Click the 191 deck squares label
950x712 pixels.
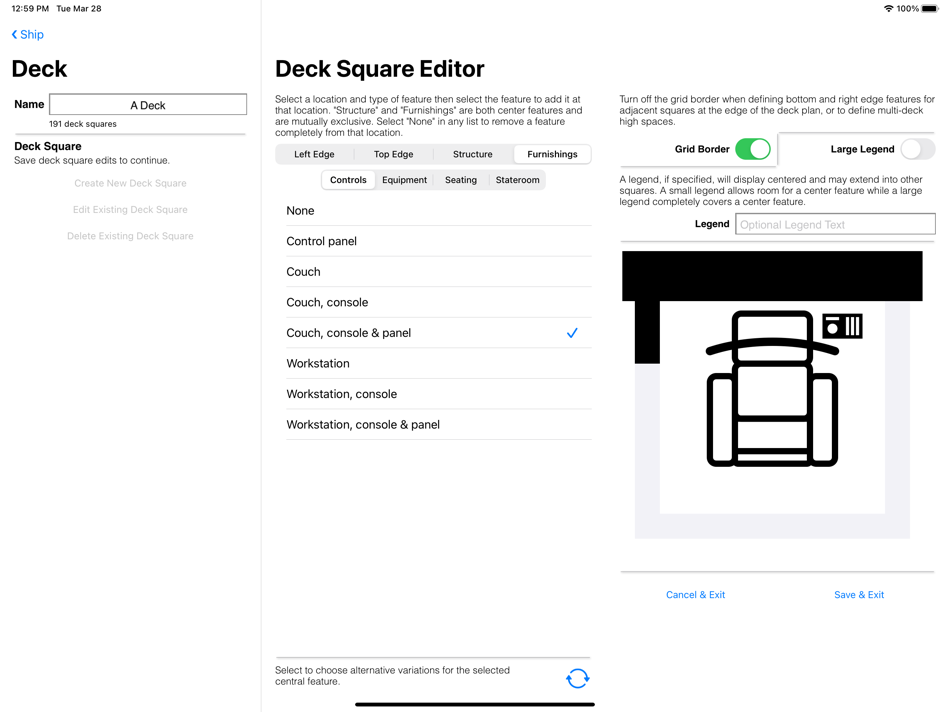point(83,124)
